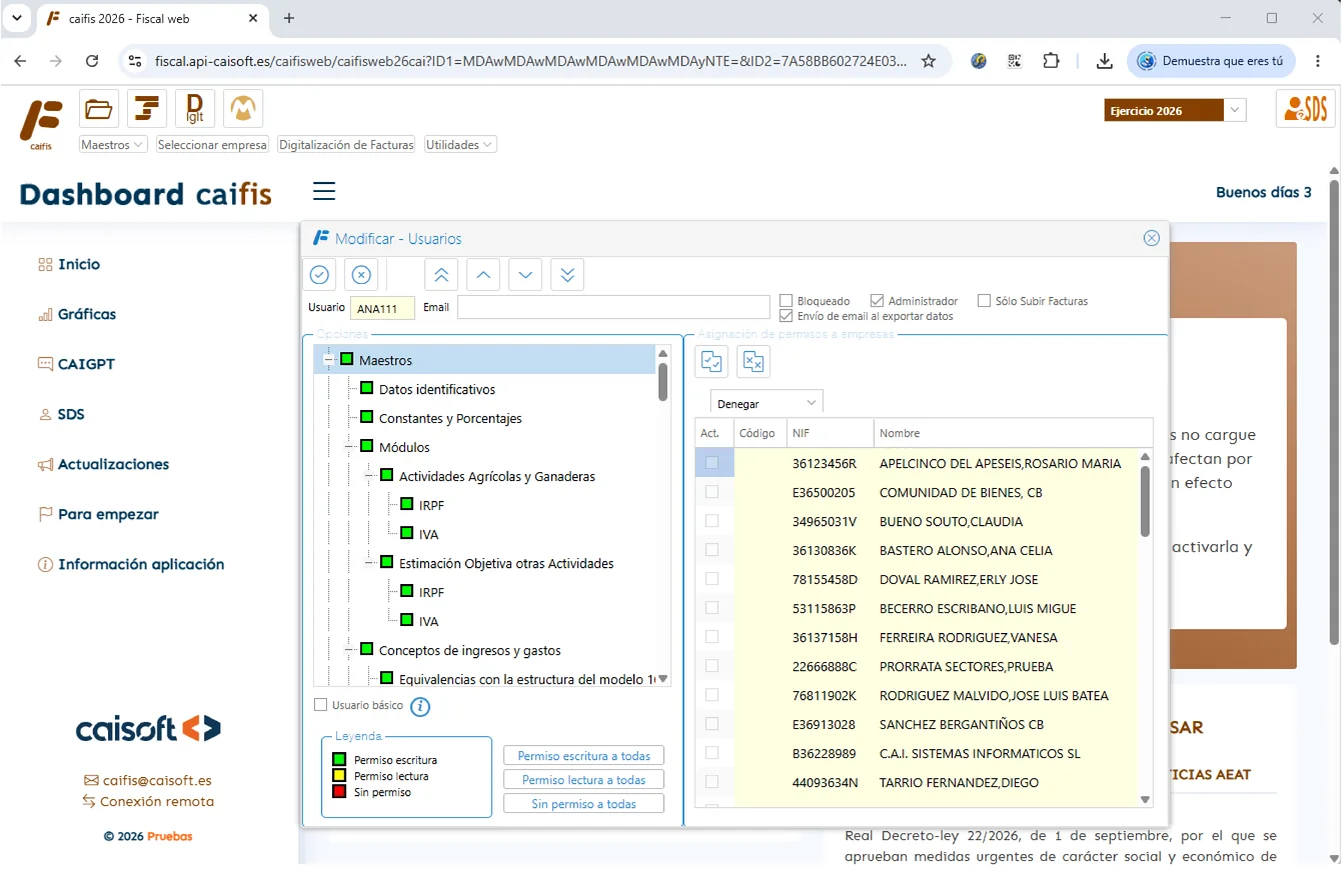
Task: Select the caifis 2026 browser tab
Action: (x=152, y=18)
